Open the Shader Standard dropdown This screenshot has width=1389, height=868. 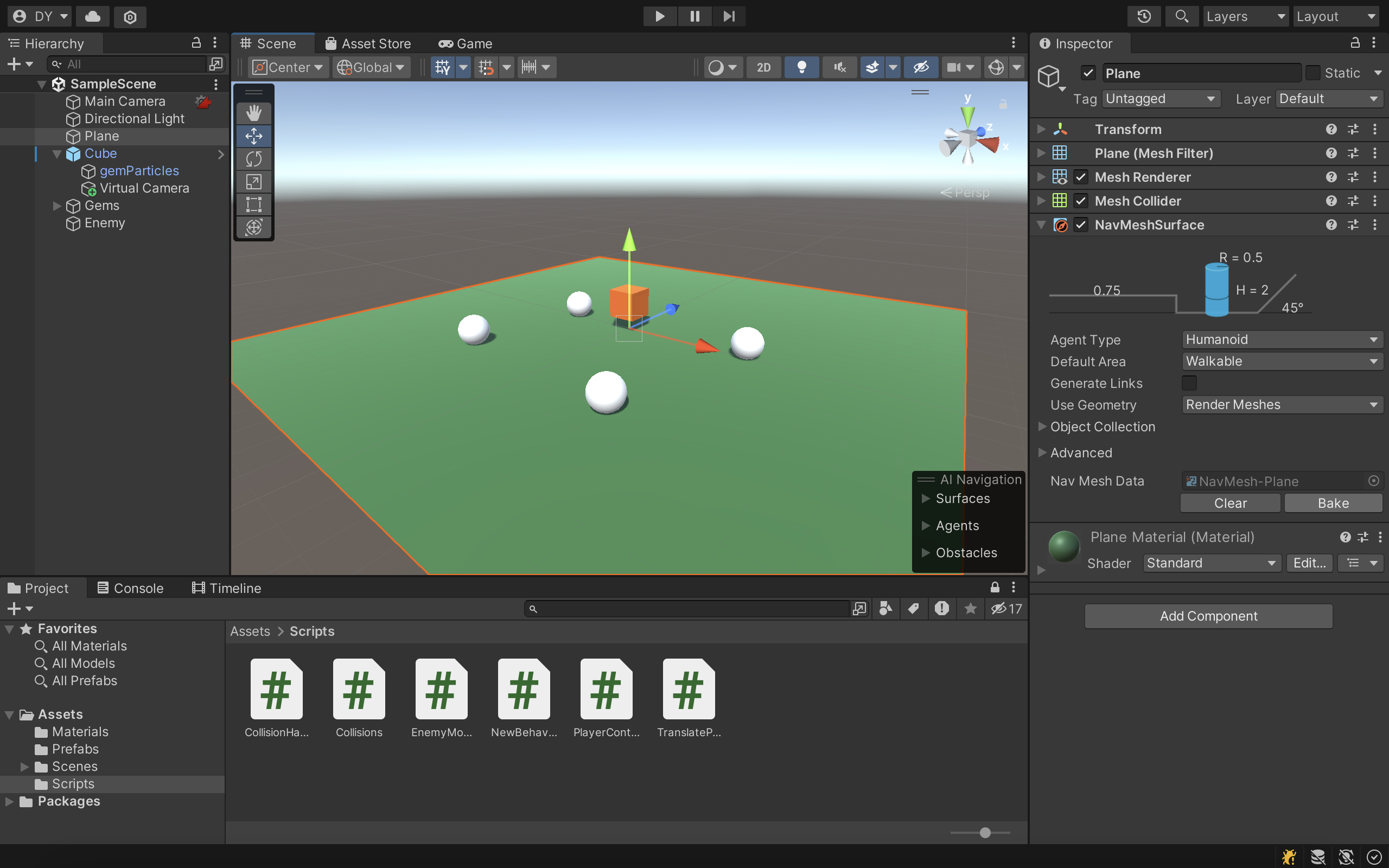[1211, 563]
